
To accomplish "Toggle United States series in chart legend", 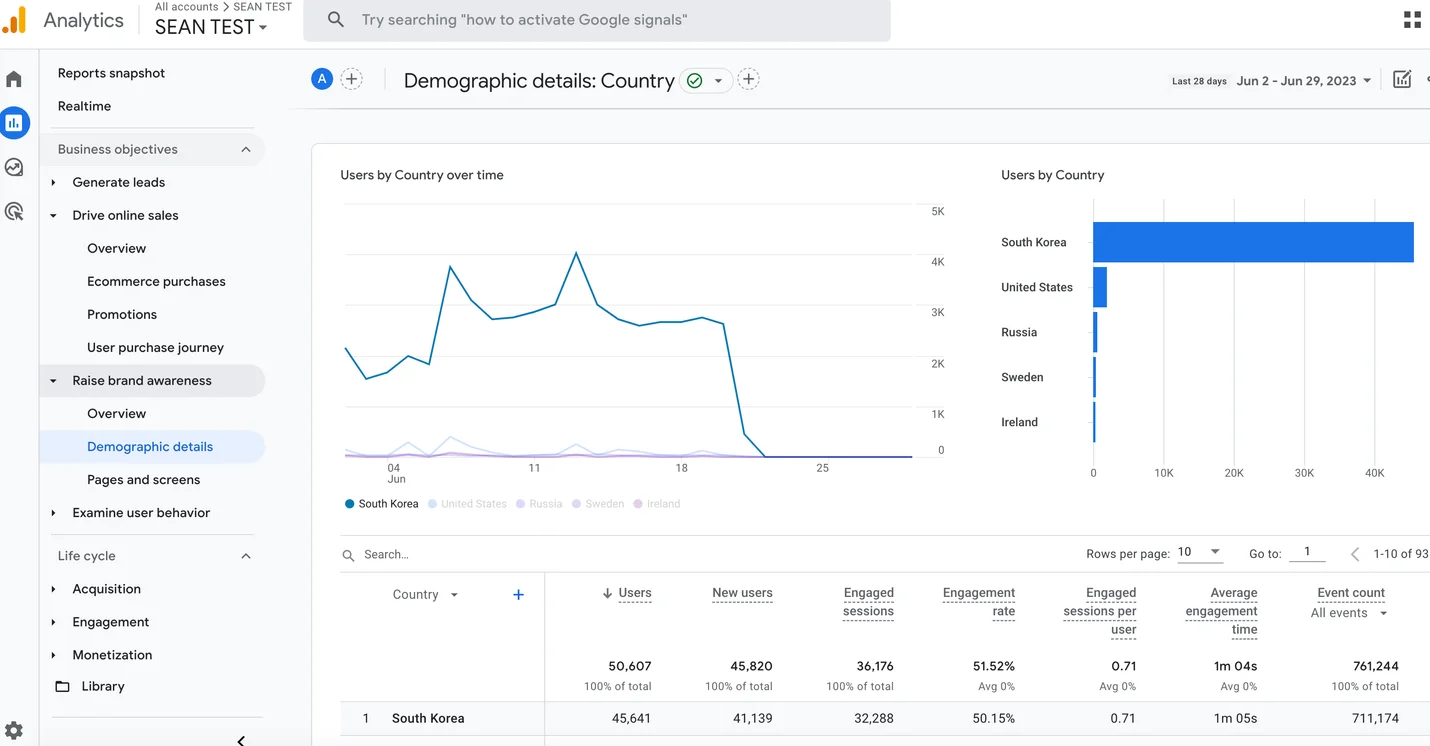I will pos(467,504).
